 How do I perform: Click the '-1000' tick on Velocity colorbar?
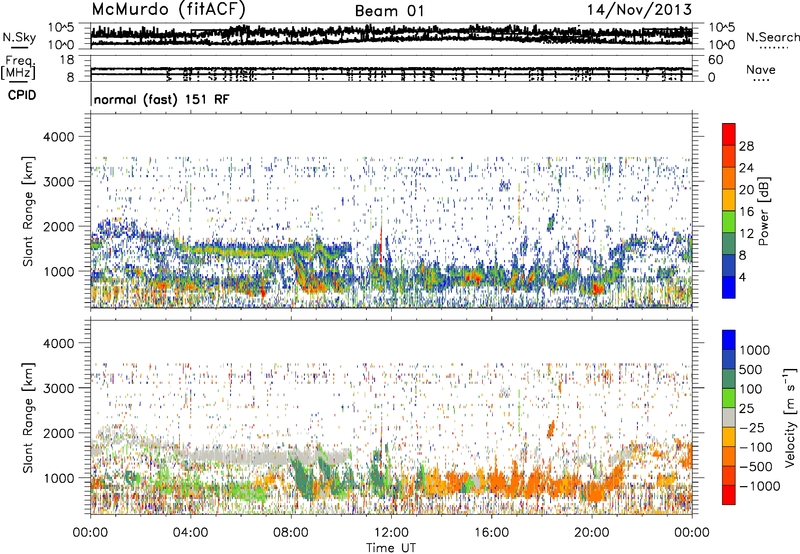coord(759,486)
